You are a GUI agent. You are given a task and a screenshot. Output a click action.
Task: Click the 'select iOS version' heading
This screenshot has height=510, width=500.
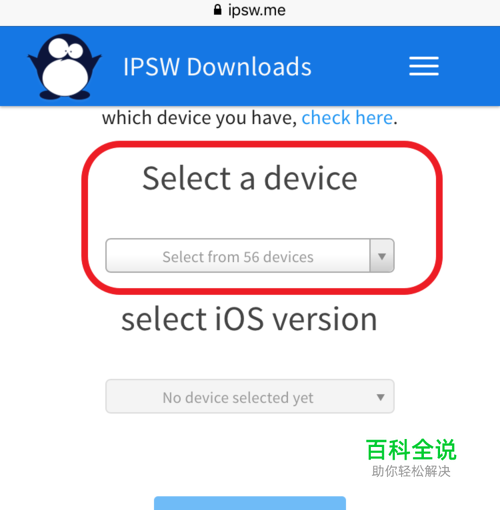(x=249, y=319)
